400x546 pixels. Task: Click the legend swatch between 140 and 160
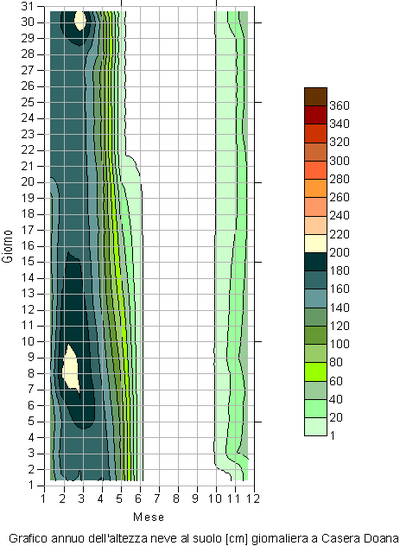coord(315,298)
